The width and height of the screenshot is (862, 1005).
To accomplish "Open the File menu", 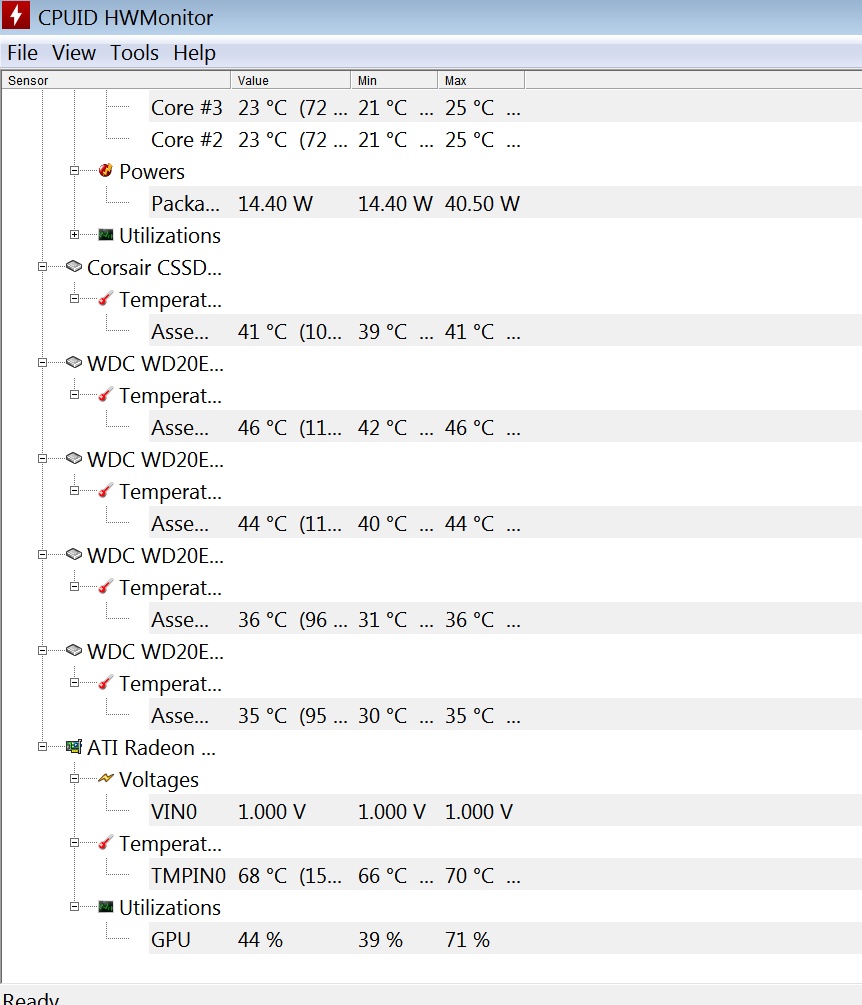I will (22, 53).
